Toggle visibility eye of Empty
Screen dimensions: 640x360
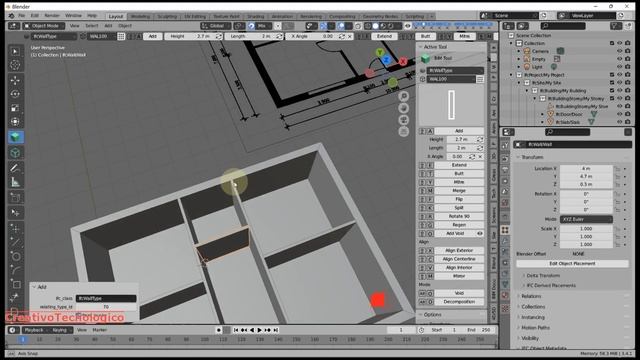coord(620,59)
